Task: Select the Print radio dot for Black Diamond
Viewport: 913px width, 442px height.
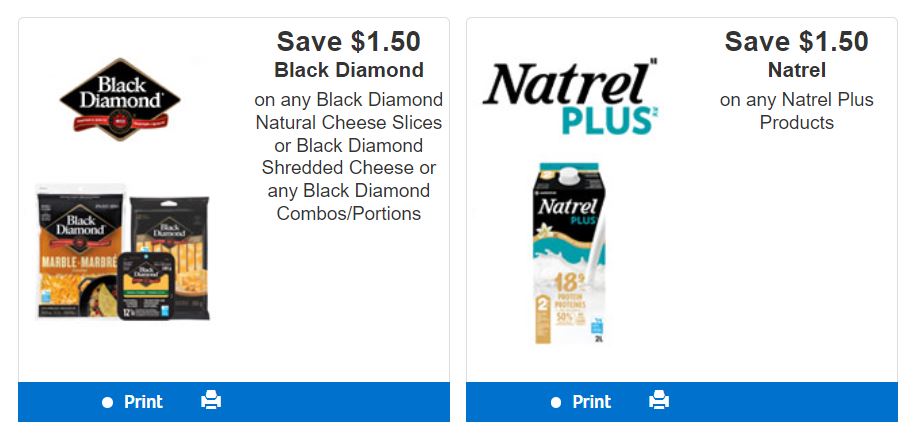Action: click(107, 402)
